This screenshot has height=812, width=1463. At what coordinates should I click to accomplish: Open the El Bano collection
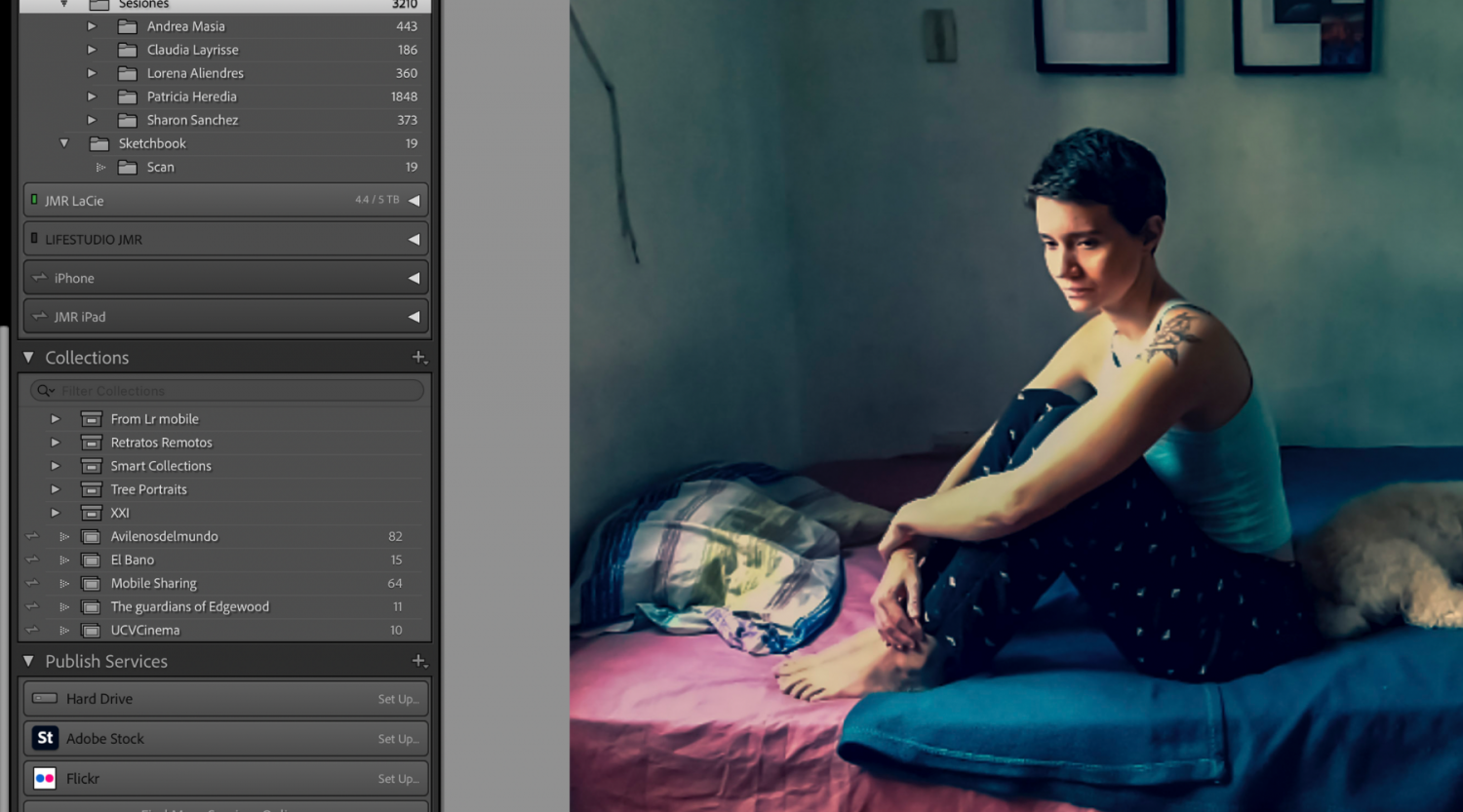click(x=133, y=560)
